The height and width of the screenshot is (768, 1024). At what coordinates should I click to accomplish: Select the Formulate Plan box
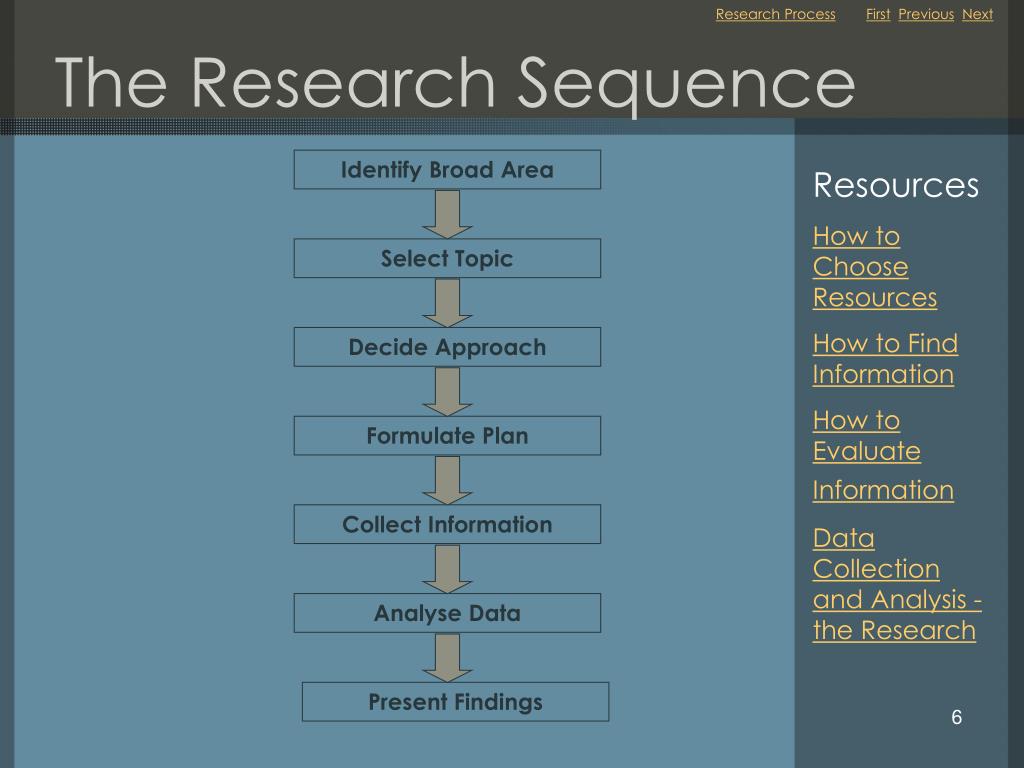click(x=447, y=436)
